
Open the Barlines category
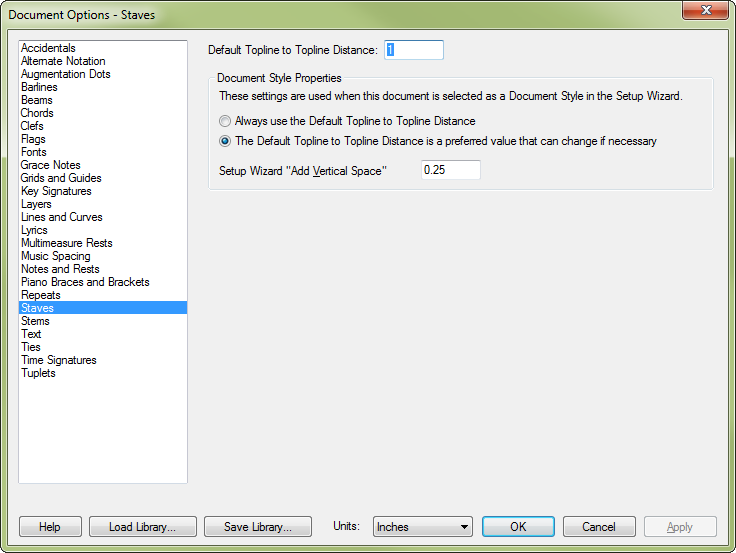coord(39,87)
